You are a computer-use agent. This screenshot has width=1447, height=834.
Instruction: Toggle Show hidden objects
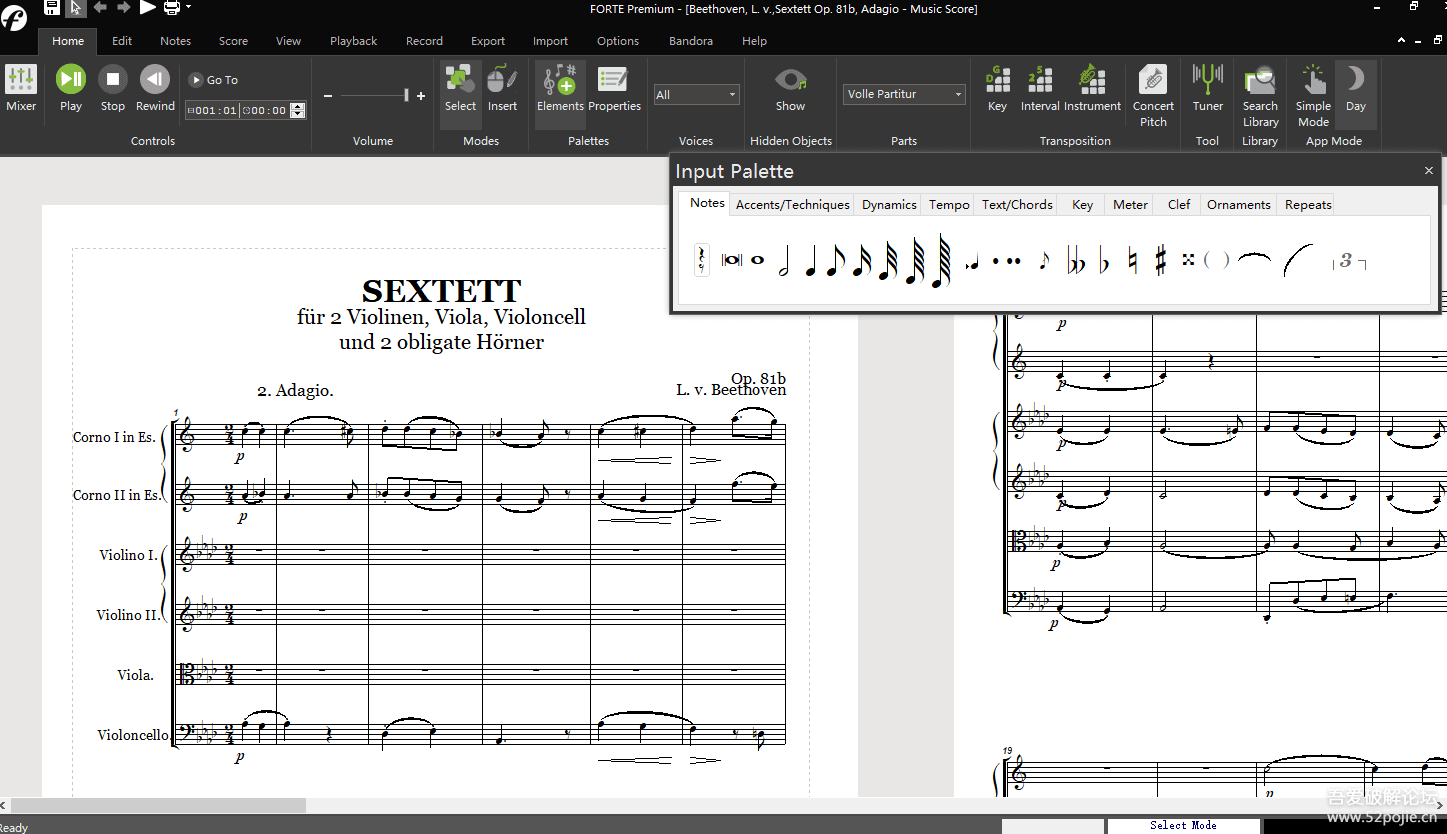pos(790,88)
